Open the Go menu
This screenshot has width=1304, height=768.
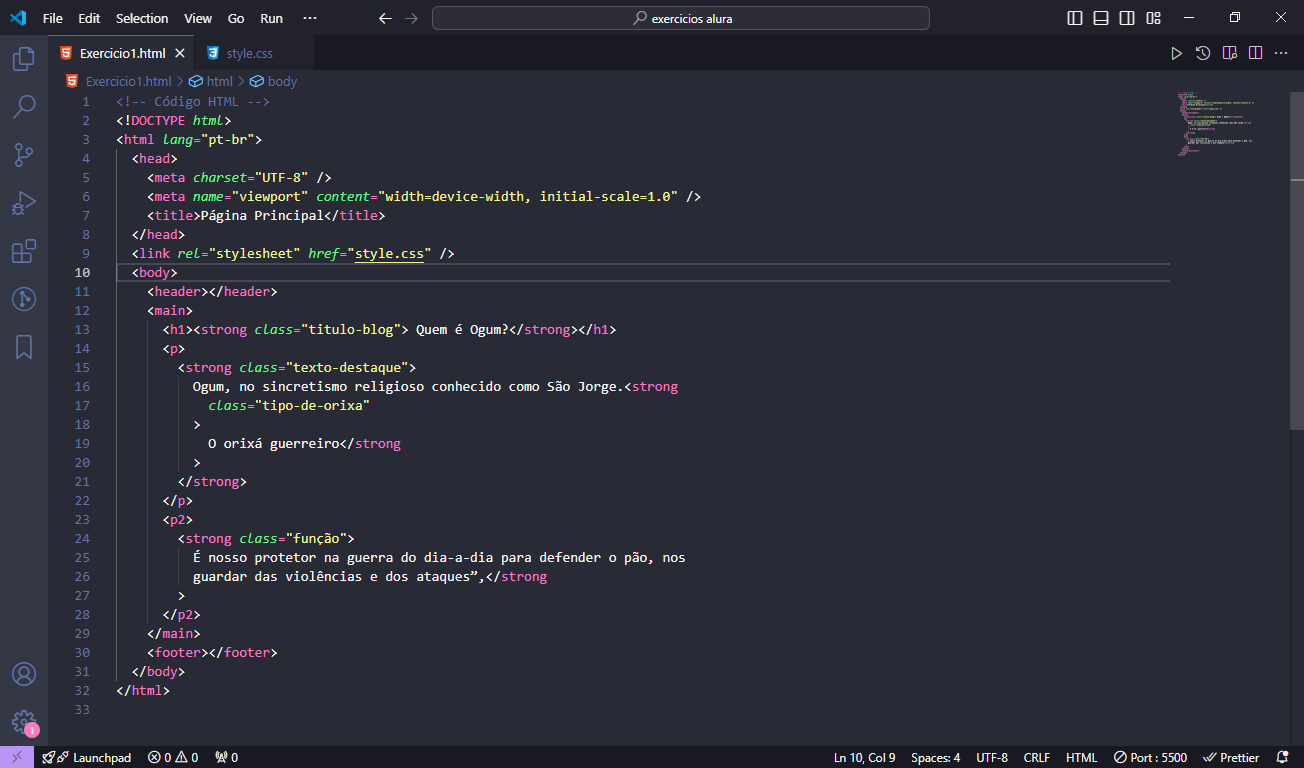[x=236, y=18]
